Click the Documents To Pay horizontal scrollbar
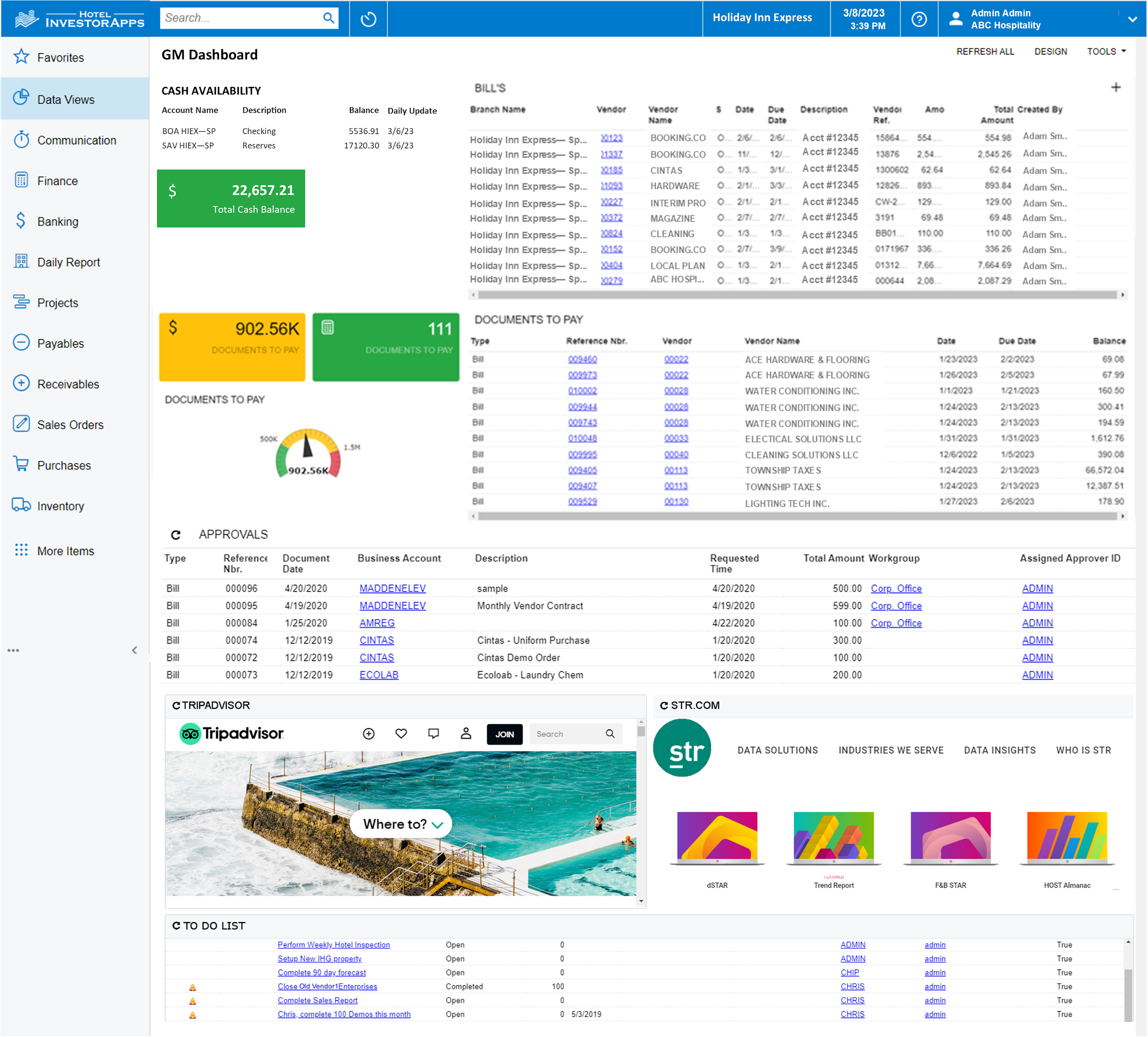 [x=797, y=516]
